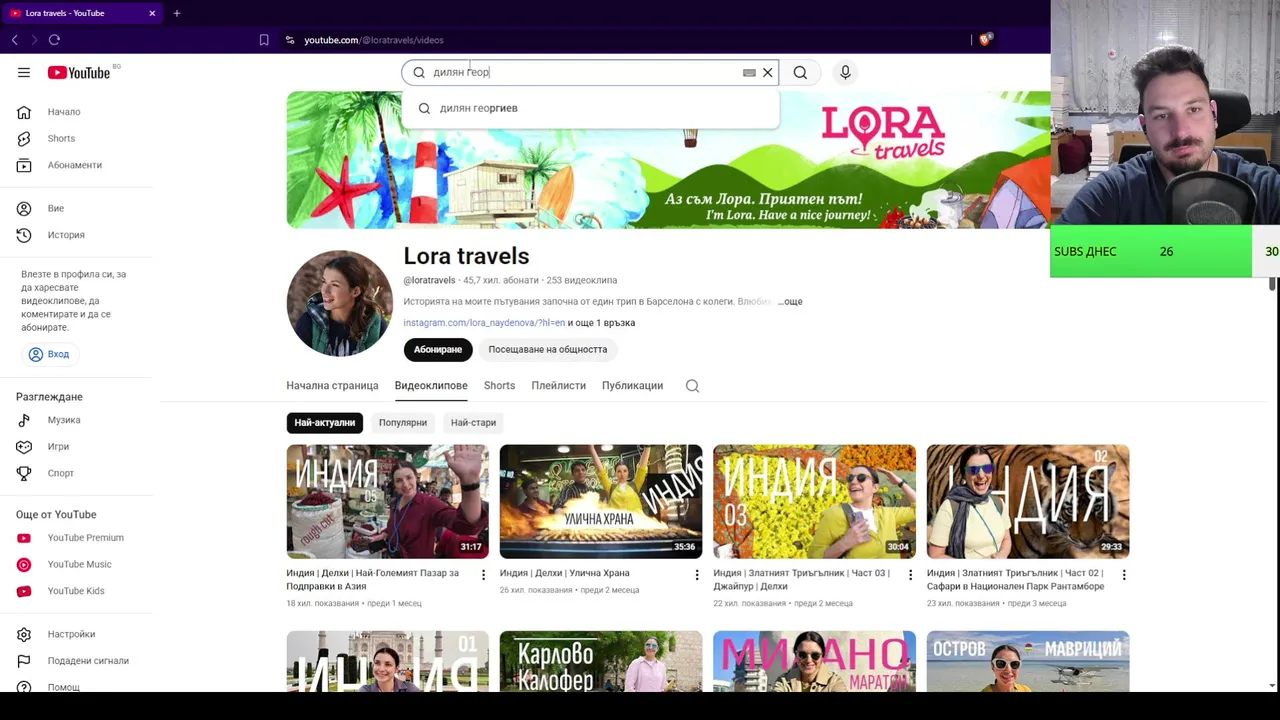Select Най-стари sort chip
Image resolution: width=1280 pixels, height=720 pixels.
[x=473, y=422]
